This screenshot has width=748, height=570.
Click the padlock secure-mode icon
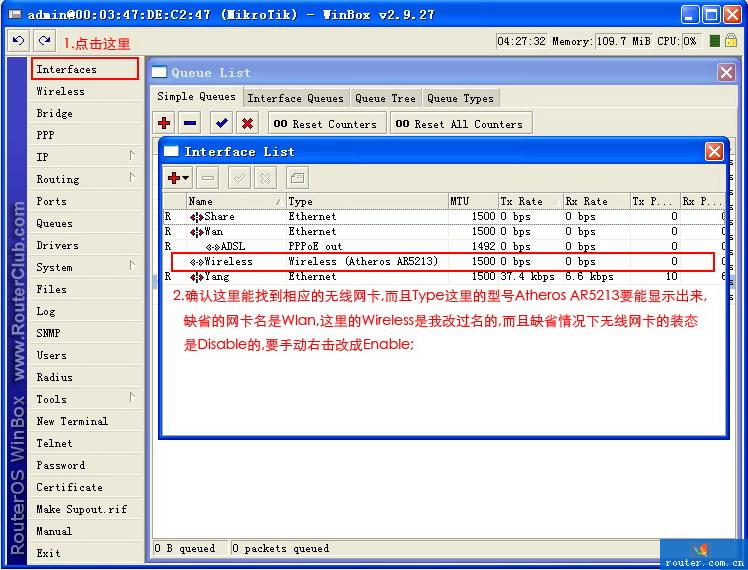coord(730,41)
